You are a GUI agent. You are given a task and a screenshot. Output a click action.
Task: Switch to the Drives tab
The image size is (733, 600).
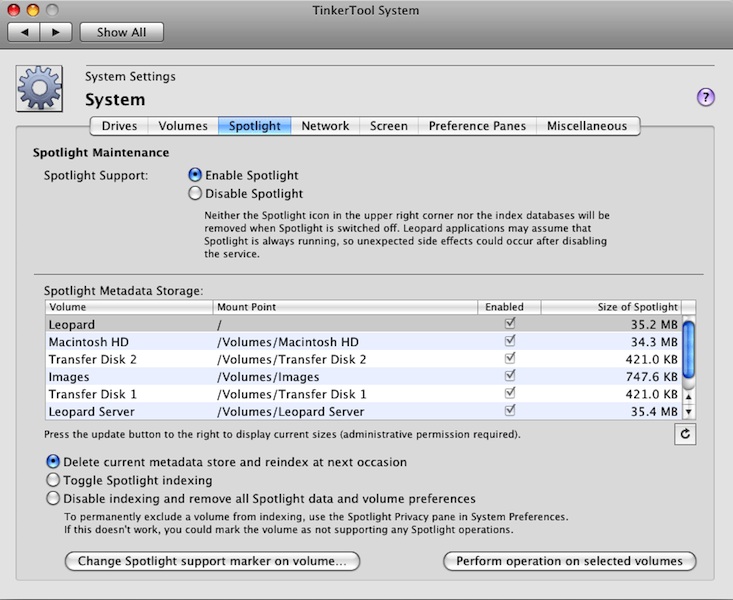(119, 126)
